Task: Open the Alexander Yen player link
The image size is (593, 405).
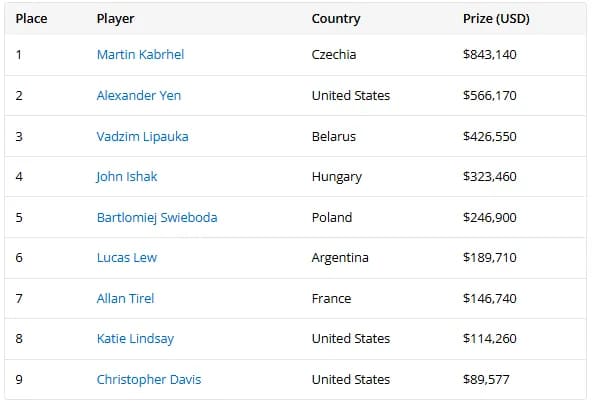Action: (139, 95)
